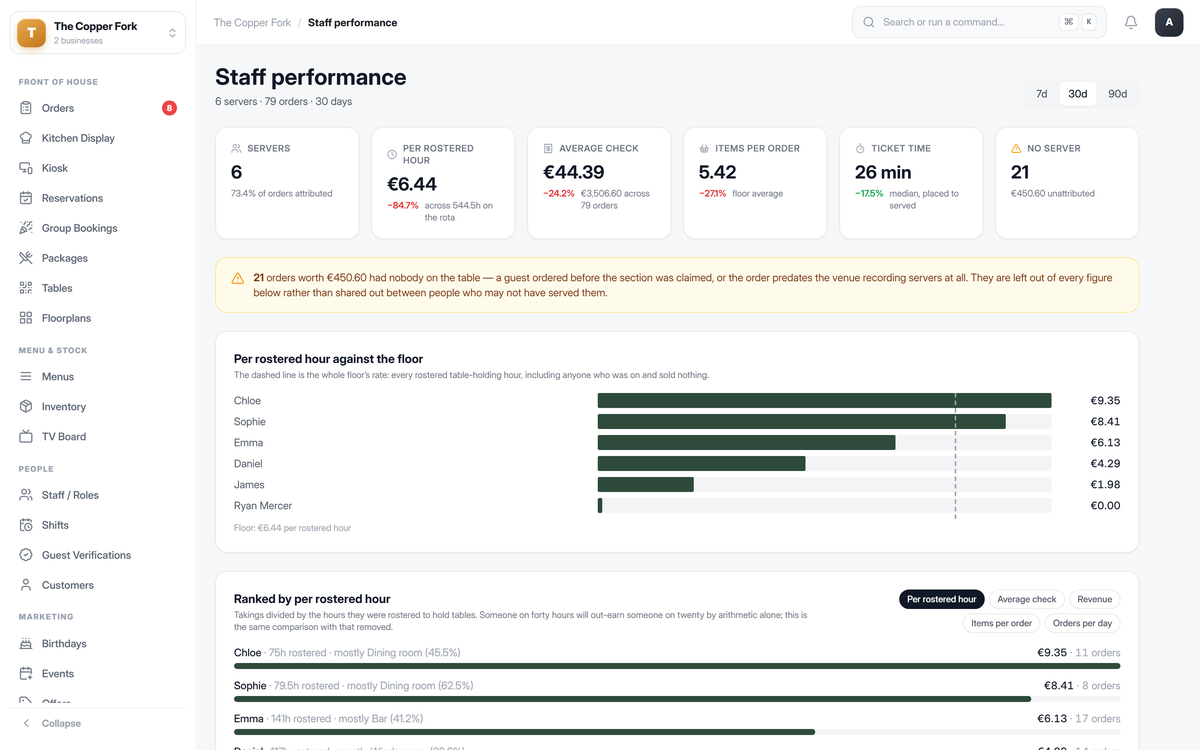Go to Kitchen Display page
Image resolution: width=1200 pixels, height=750 pixels.
click(98, 138)
